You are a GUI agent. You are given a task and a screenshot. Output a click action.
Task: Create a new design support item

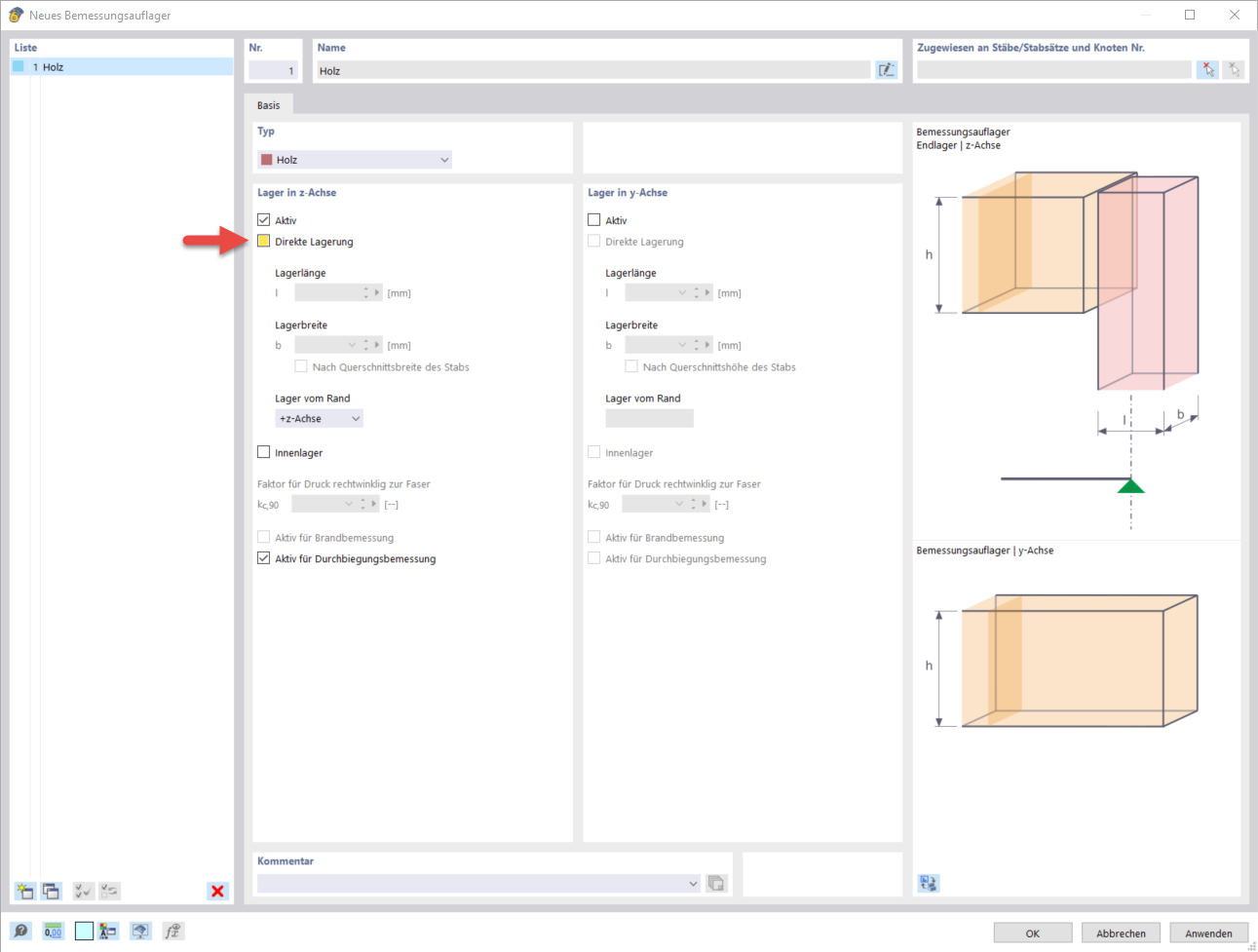click(x=24, y=891)
